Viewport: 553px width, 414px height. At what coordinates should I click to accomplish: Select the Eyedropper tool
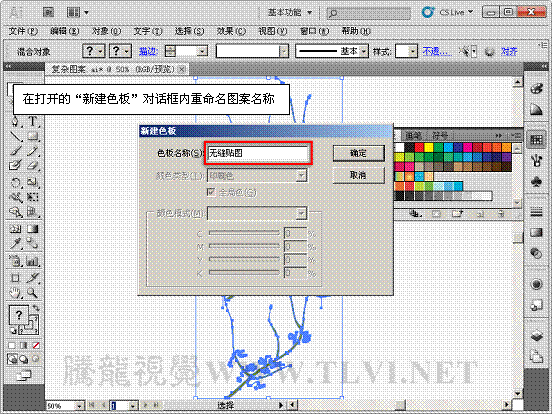[15, 244]
